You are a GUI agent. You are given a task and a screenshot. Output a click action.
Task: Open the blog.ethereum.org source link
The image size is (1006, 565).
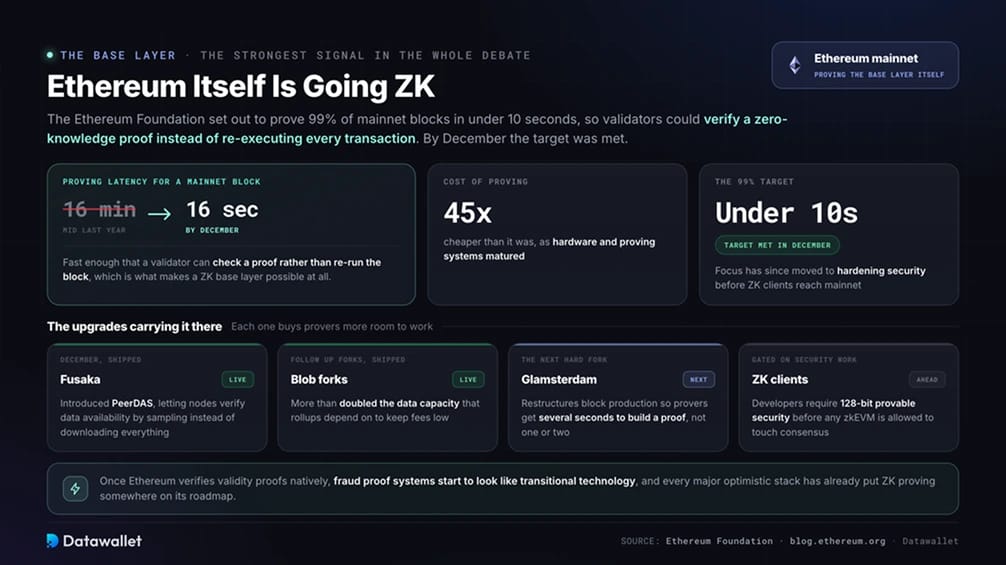[837, 541]
